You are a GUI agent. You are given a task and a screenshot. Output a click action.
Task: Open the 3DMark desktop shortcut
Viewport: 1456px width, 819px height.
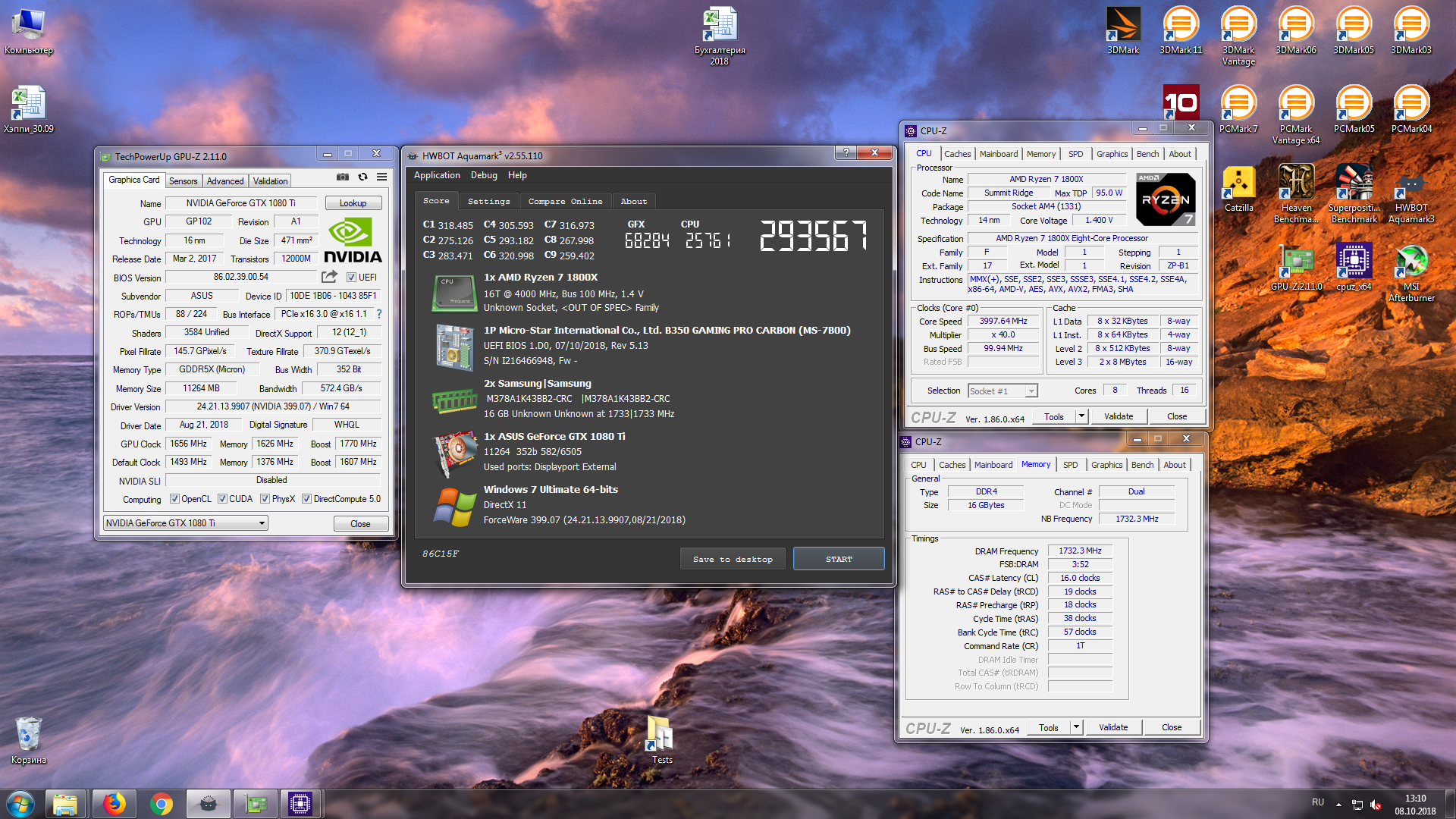pyautogui.click(x=1123, y=30)
